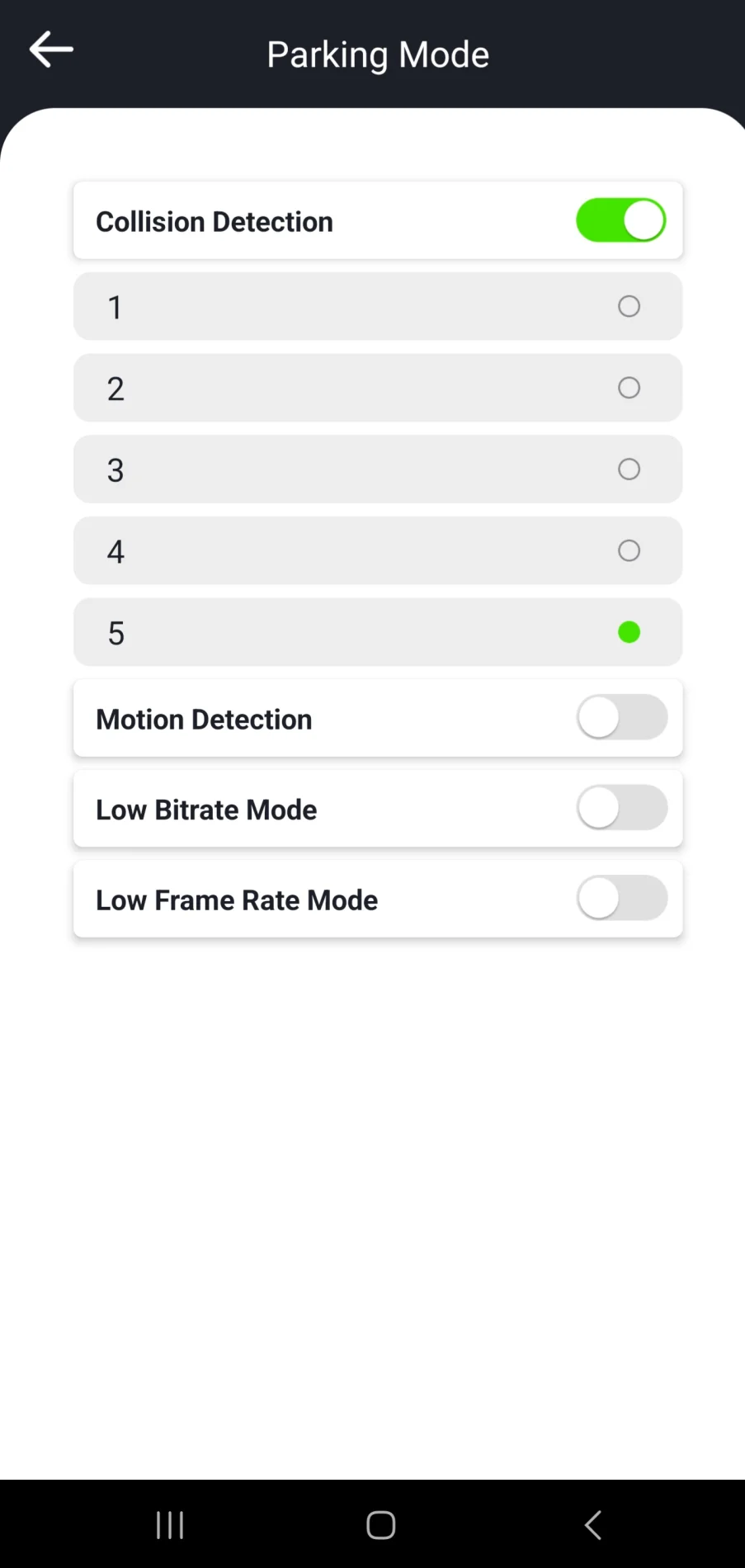Click the green level 5 radio button
The height and width of the screenshot is (1568, 745).
tap(629, 632)
